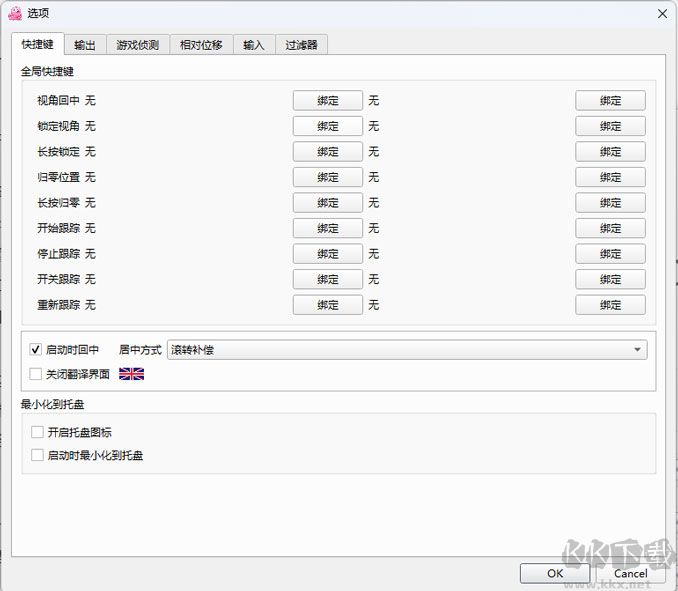The width and height of the screenshot is (678, 591).
Task: Confirm settings with the OK button
Action: (555, 573)
